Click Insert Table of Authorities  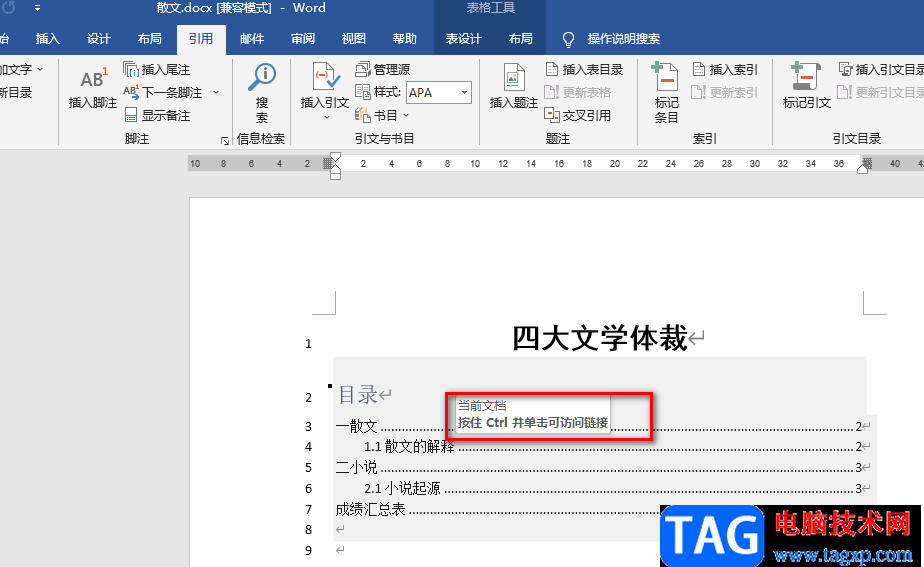[x=881, y=70]
